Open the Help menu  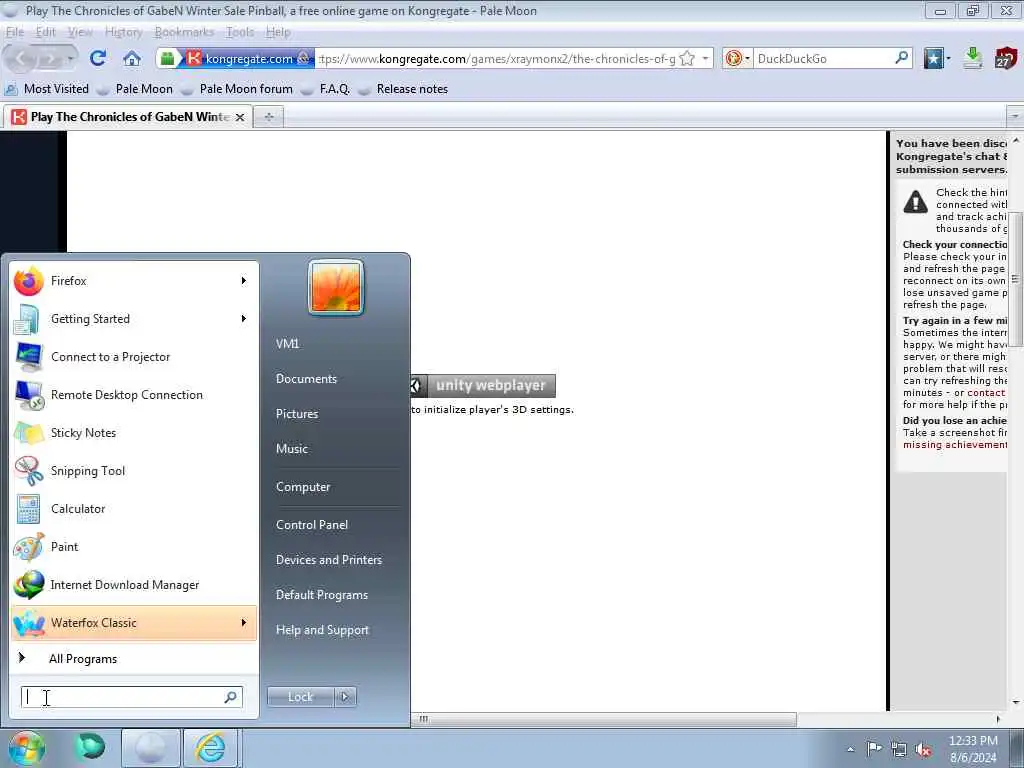tap(278, 32)
